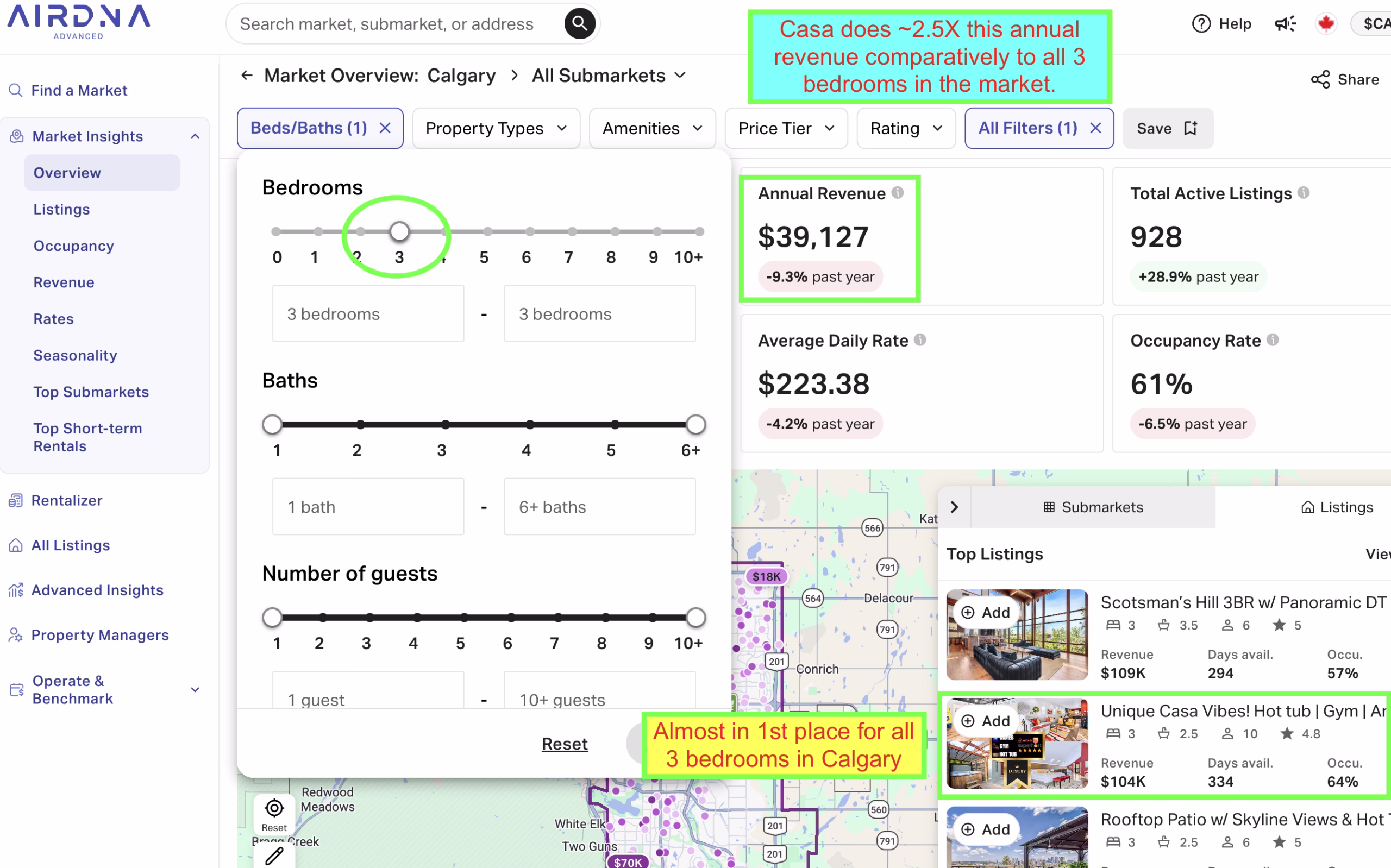The height and width of the screenshot is (868, 1391).
Task: Select Overview in Market Insights
Action: click(102, 173)
